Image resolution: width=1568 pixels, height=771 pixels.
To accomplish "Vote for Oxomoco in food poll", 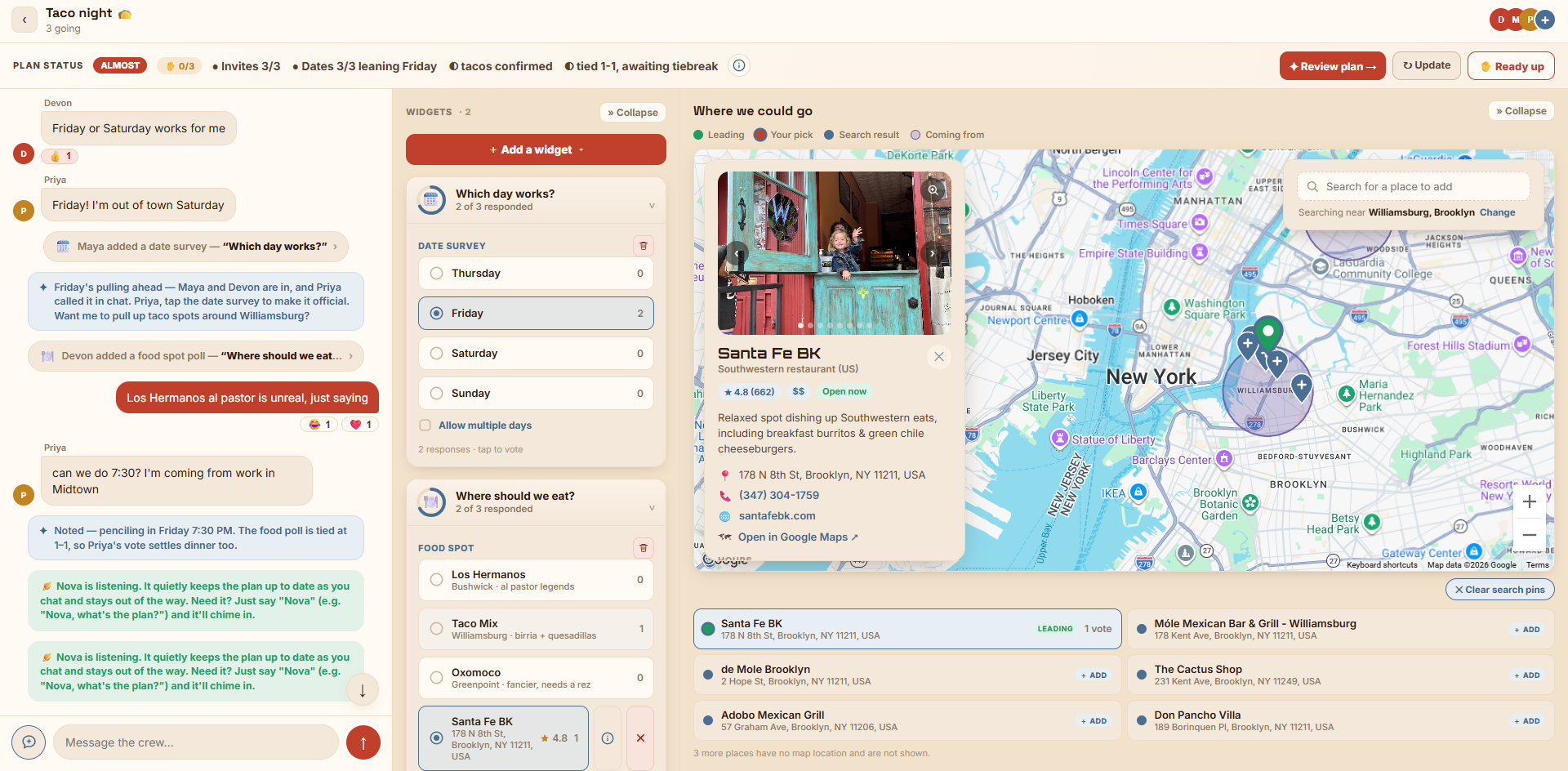I will pyautogui.click(x=536, y=678).
